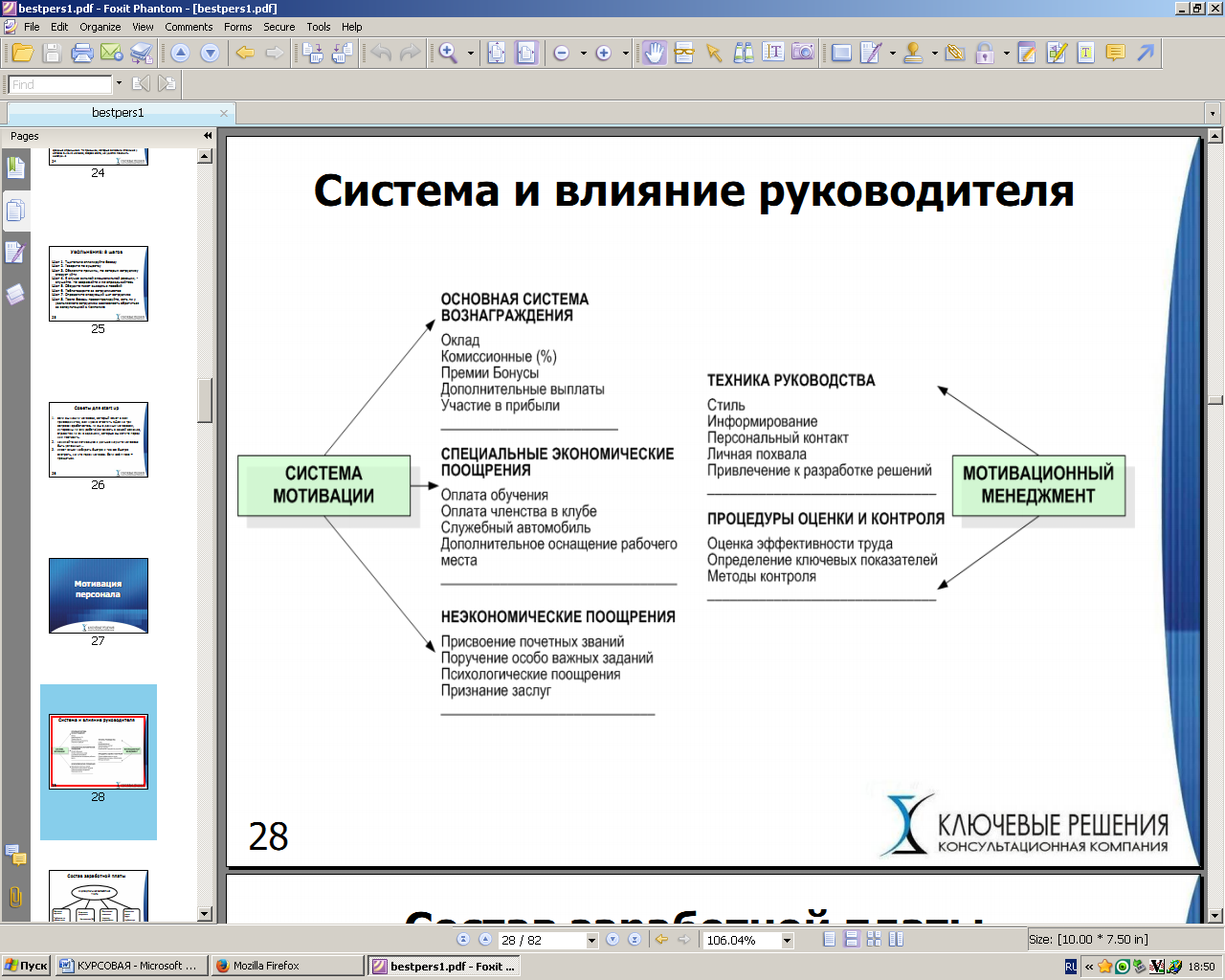Open the File menu
Image resolution: width=1225 pixels, height=980 pixels.
pos(32,27)
